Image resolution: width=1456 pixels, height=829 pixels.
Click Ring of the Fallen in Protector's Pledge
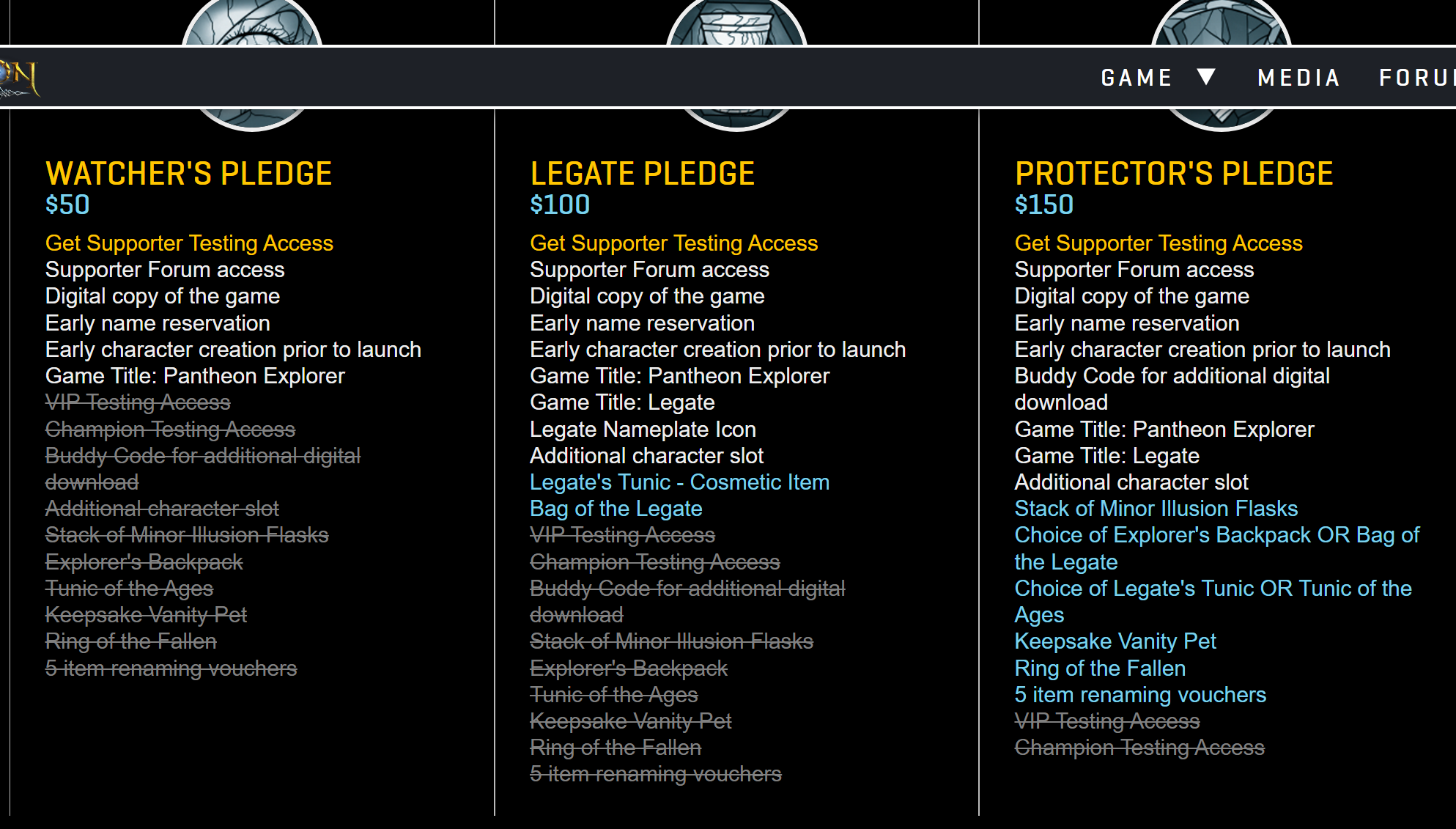click(1100, 668)
